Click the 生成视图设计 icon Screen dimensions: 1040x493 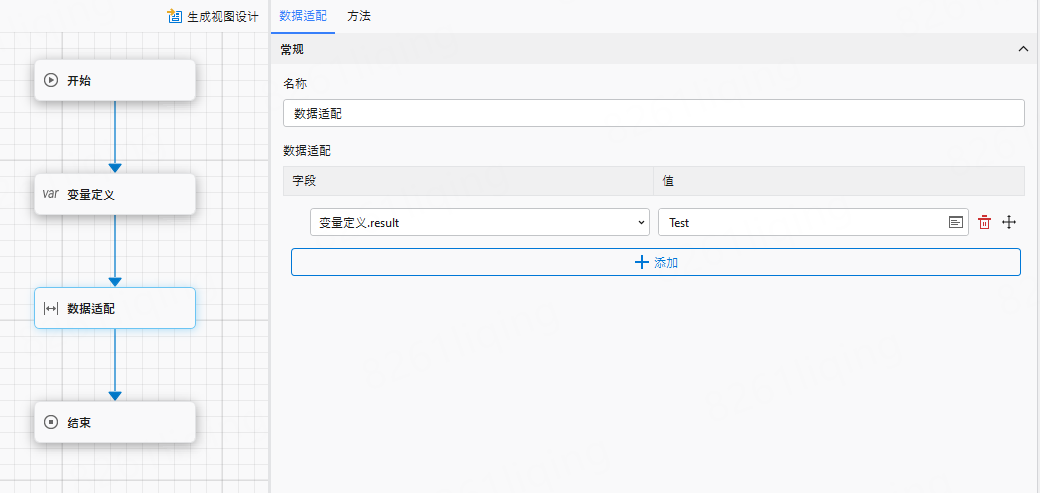pos(175,17)
